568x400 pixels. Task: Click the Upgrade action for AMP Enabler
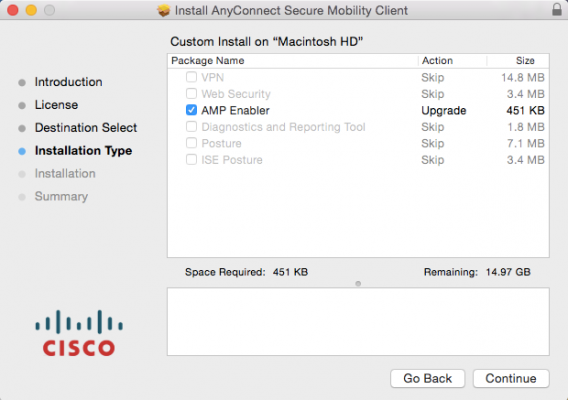coord(444,111)
